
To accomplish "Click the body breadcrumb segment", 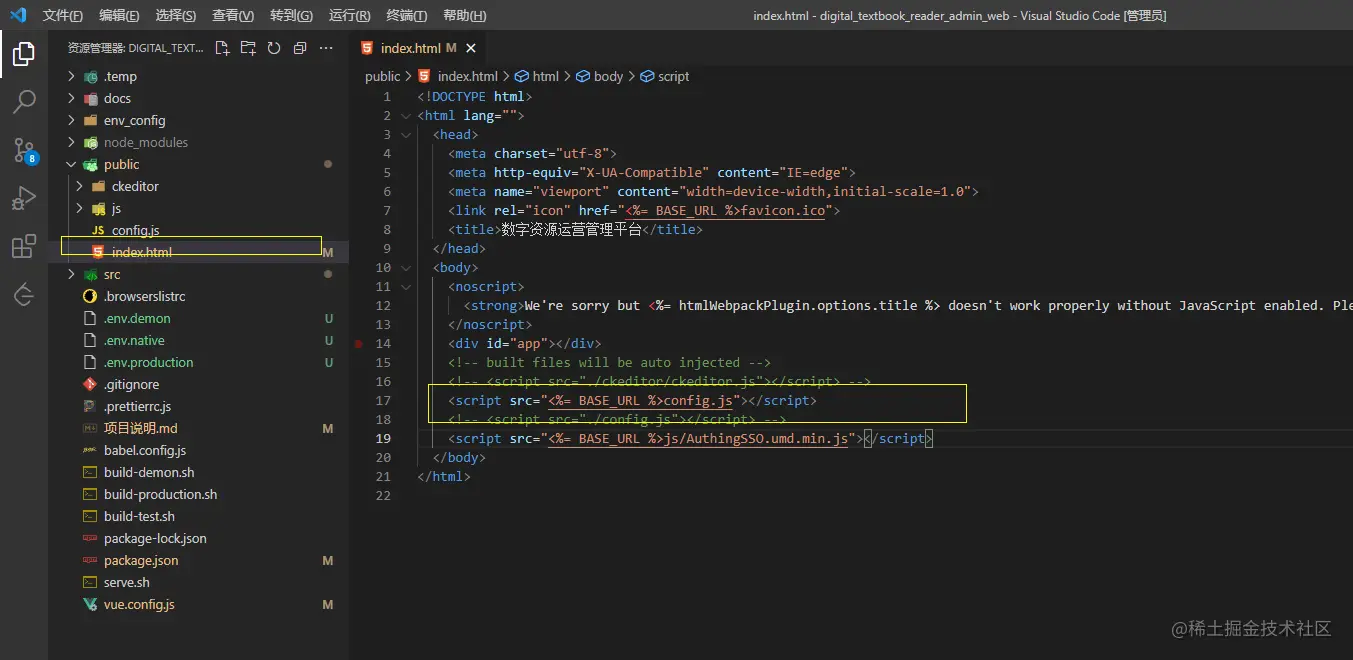I will [x=608, y=76].
